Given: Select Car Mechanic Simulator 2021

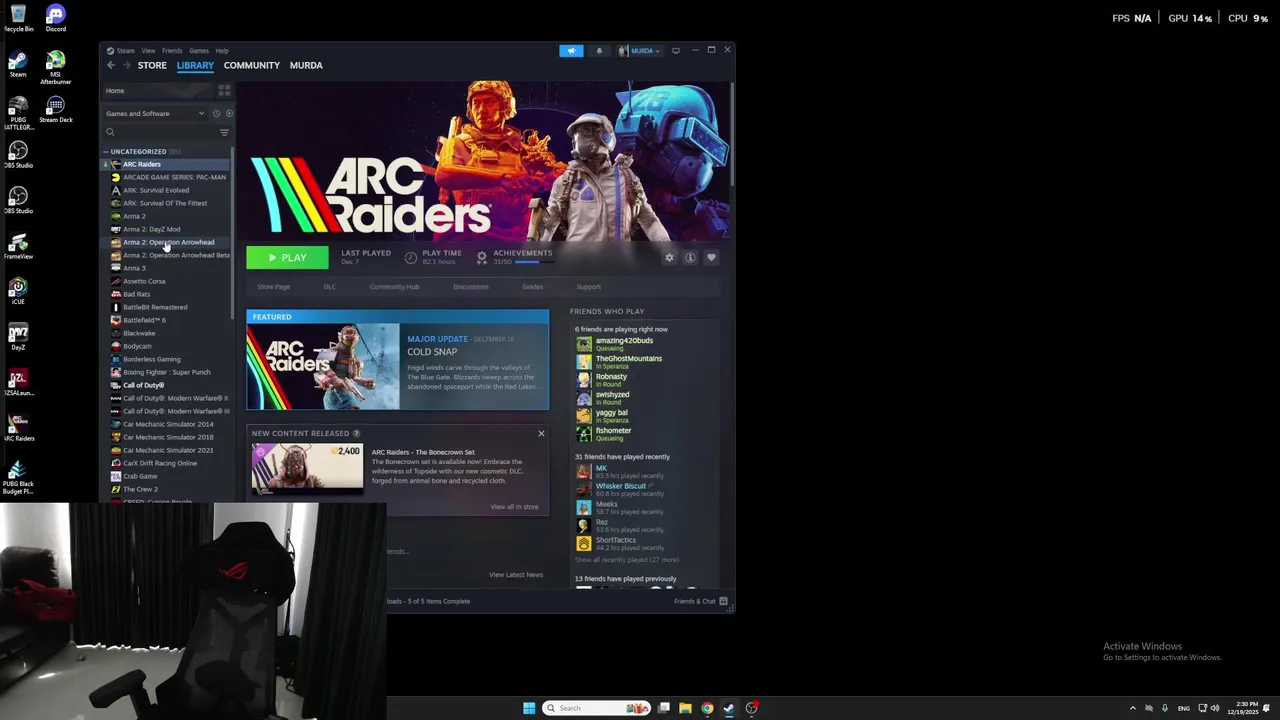Looking at the screenshot, I should 167,450.
